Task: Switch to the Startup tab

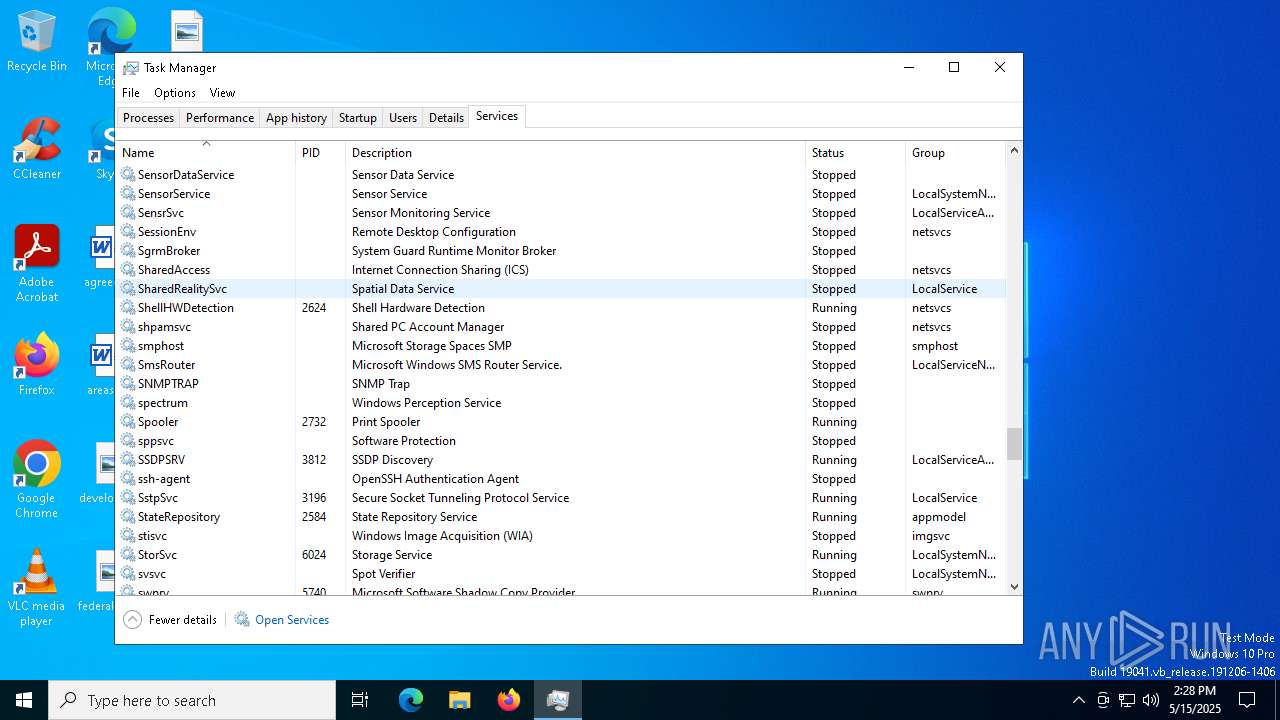Action: coord(358,118)
